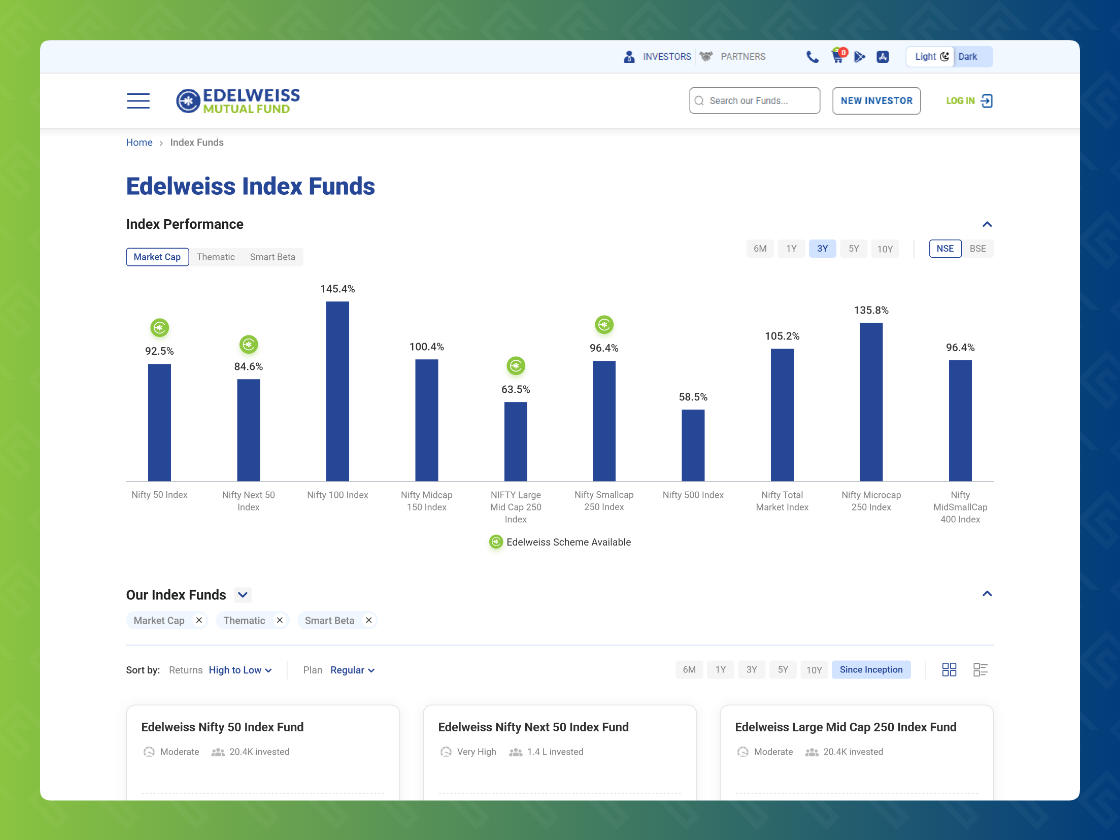Viewport: 1120px width, 840px height.
Task: Switch to Dark theme
Action: pyautogui.click(x=972, y=57)
